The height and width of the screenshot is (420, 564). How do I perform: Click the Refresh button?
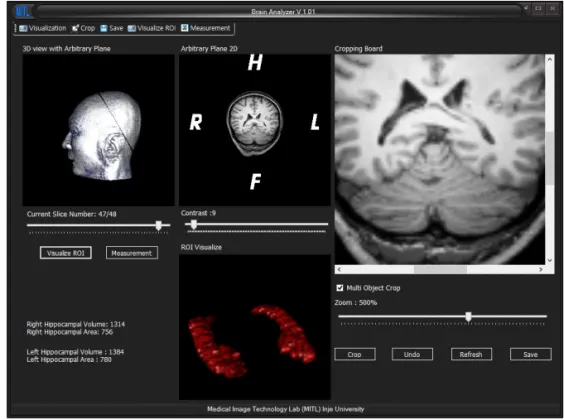471,355
